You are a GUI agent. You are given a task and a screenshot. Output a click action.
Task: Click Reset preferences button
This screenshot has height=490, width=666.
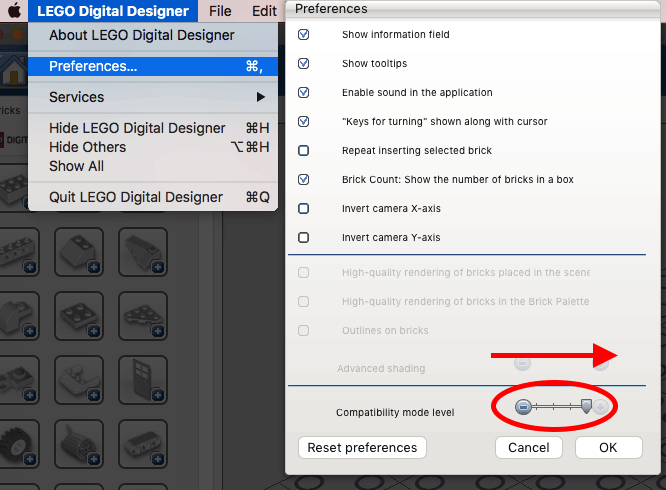[x=362, y=448]
